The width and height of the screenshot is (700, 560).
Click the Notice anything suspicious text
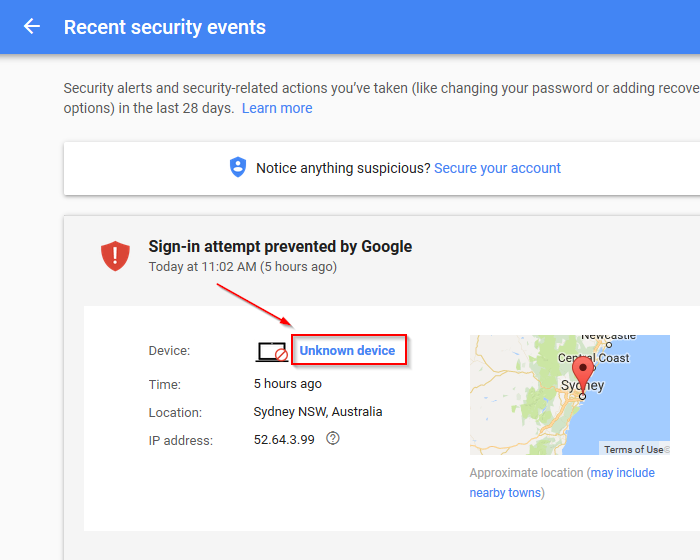pos(343,168)
